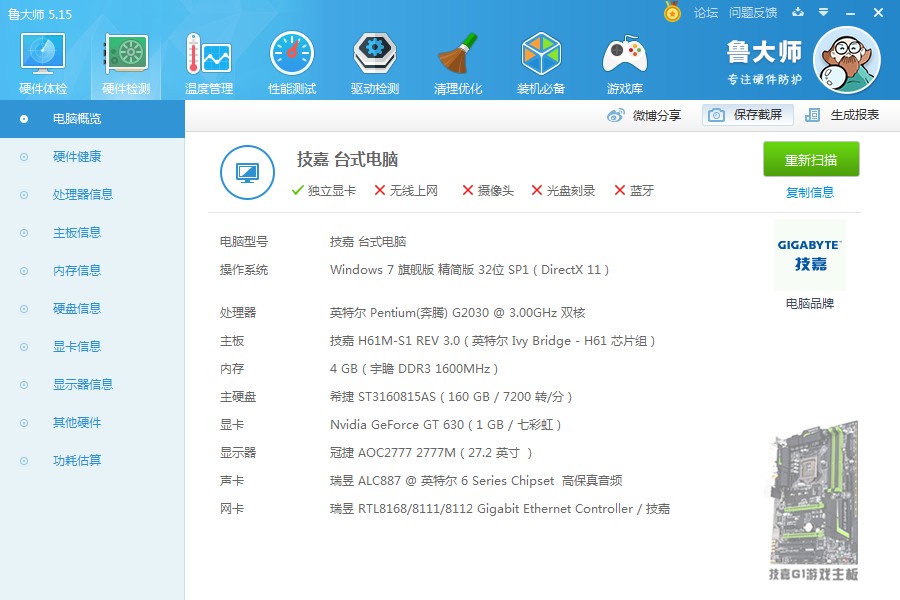Click the round desktop monitor icon

point(247,172)
